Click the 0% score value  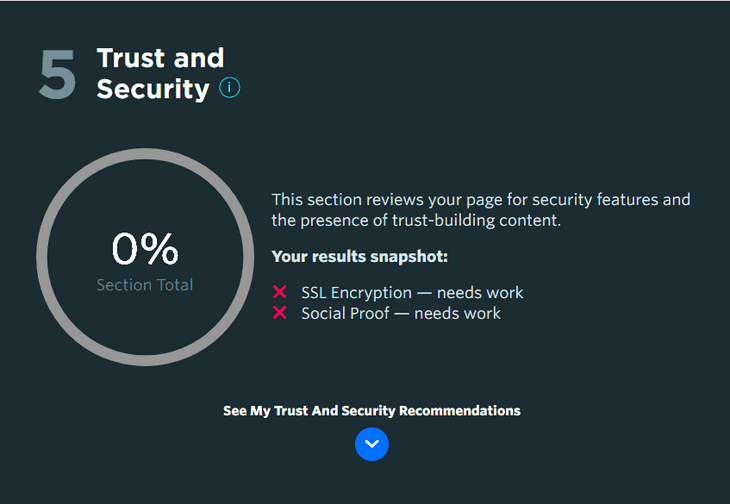(x=145, y=249)
